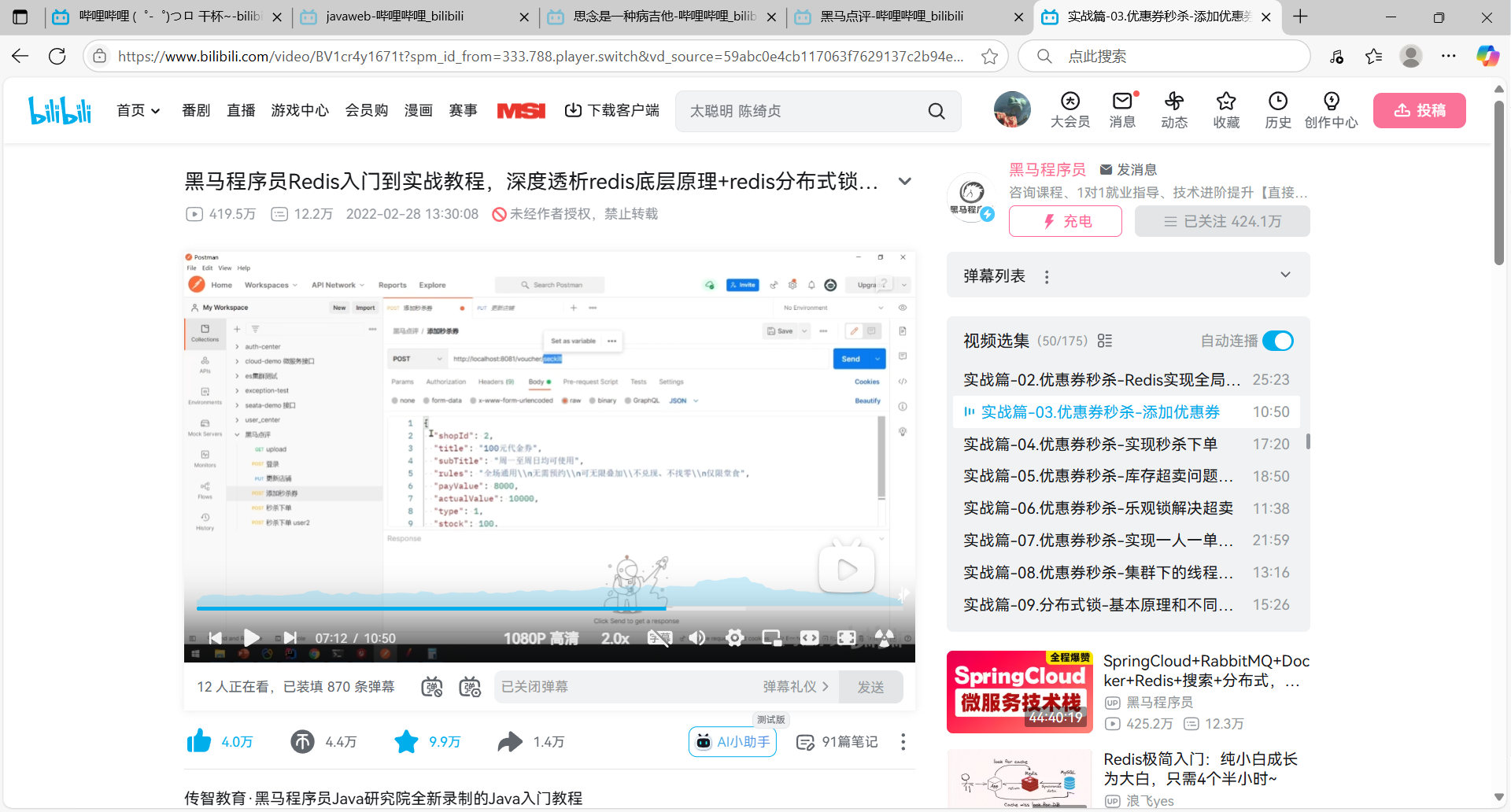Open danmaku settings icon
This screenshot has width=1511, height=812.
470,687
